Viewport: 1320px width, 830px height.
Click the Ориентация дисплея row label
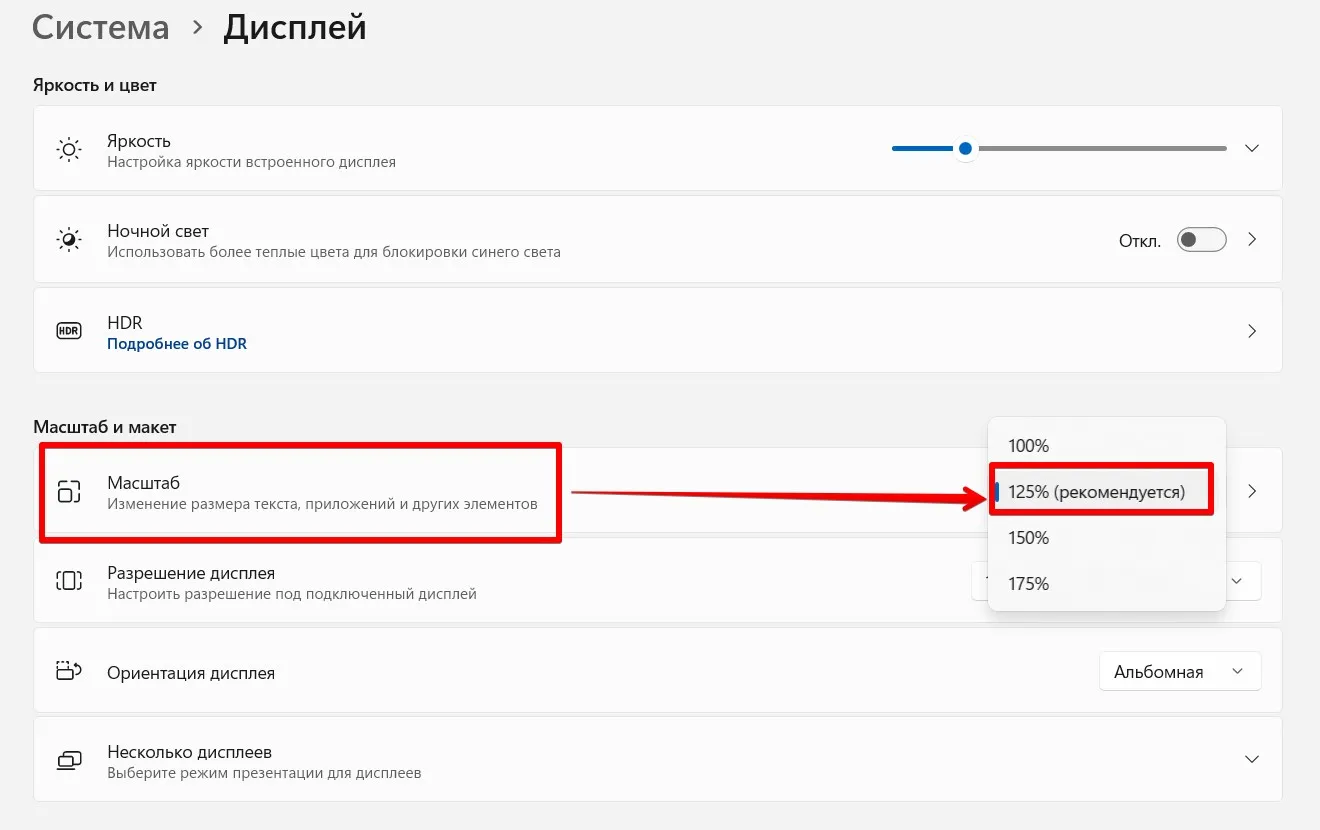pyautogui.click(x=191, y=673)
